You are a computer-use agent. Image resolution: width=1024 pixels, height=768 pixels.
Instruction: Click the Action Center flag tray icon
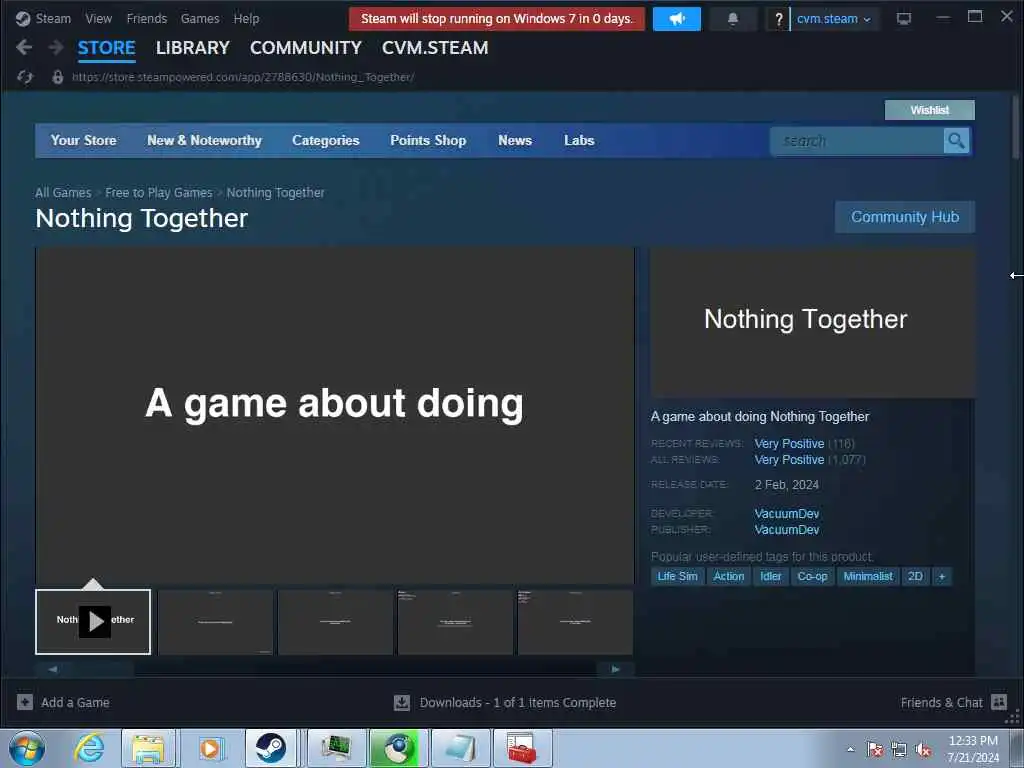[x=875, y=749]
